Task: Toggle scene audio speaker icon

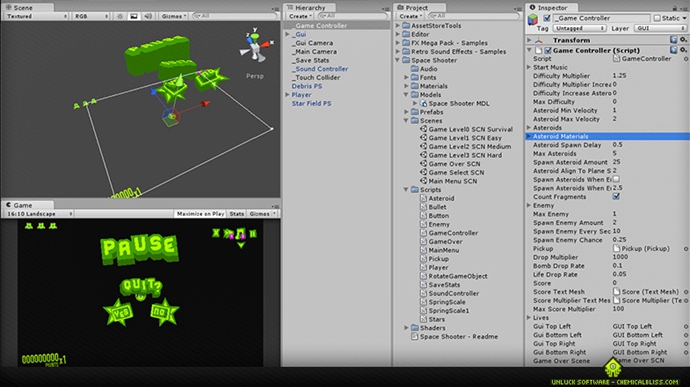Action: click(148, 16)
